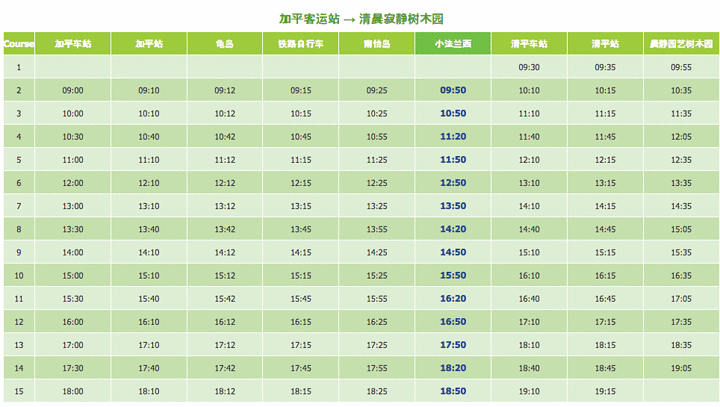Viewport: 720px width, 407px height.
Task: Click the 18:00 departure time
Action: click(73, 391)
